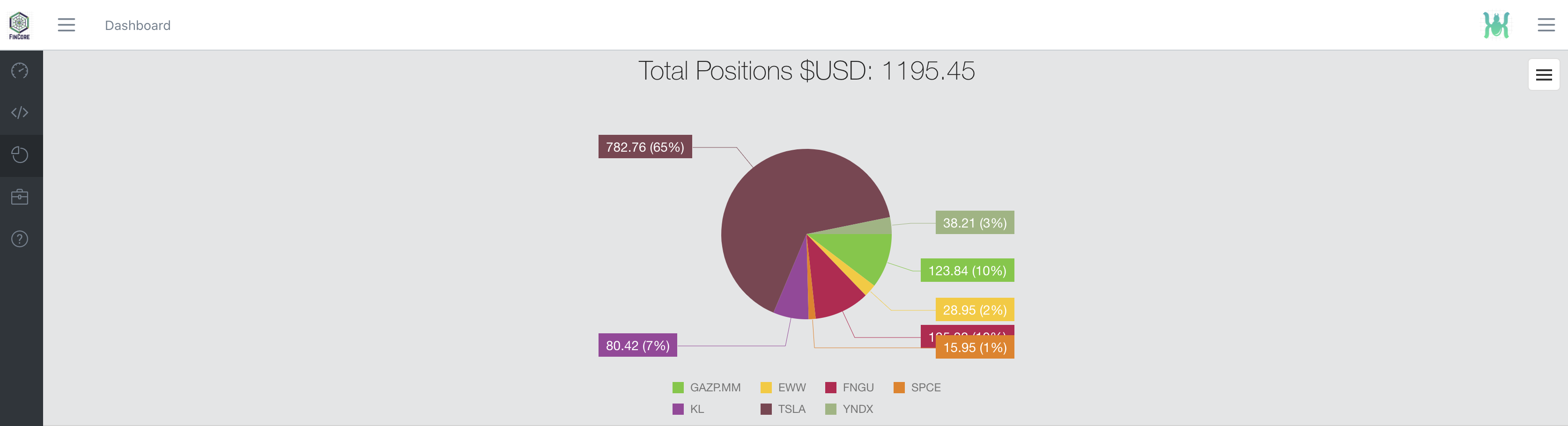
Task: Open the code brackets sidebar icon
Action: (20, 112)
